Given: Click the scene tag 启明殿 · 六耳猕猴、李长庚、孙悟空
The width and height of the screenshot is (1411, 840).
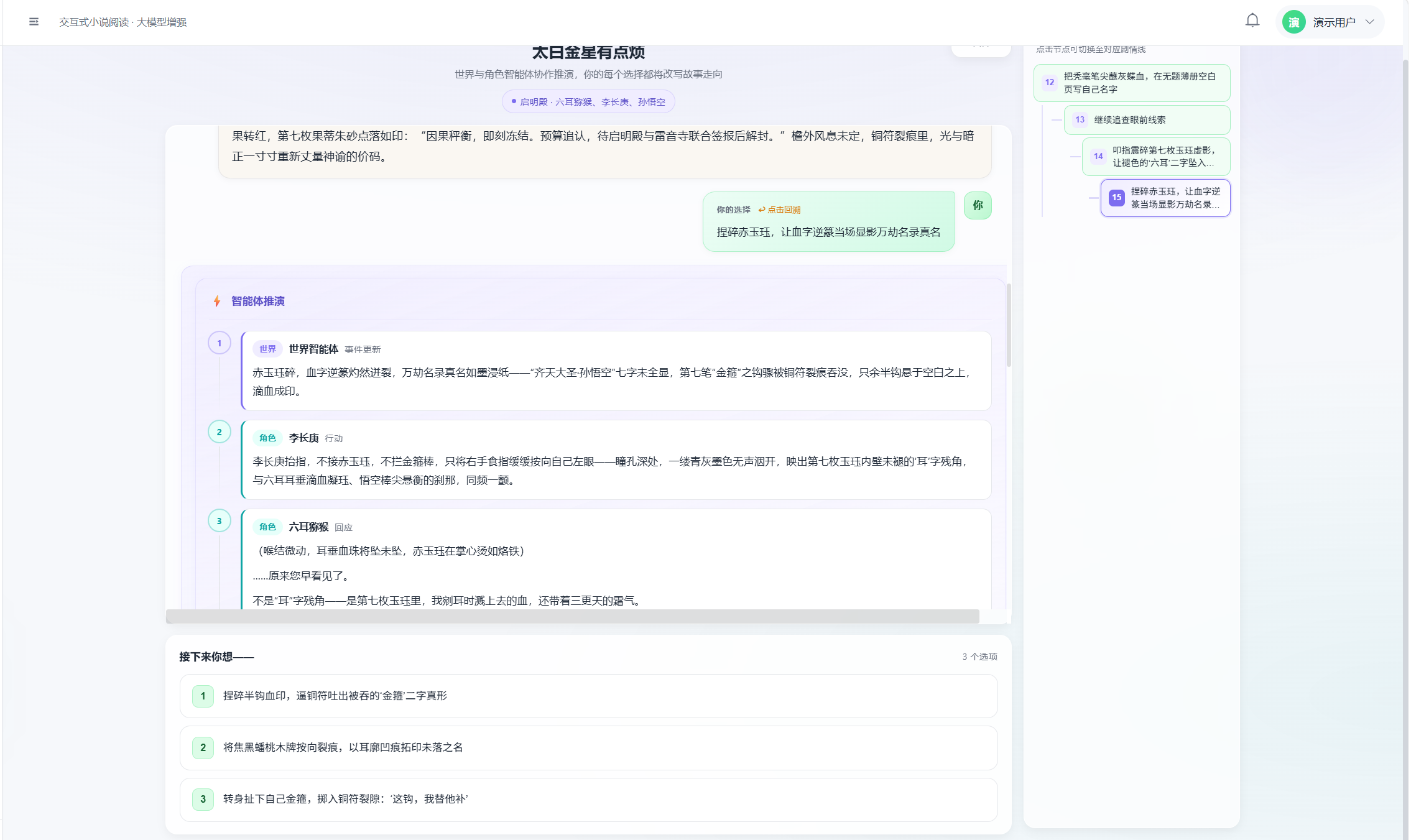Looking at the screenshot, I should click(588, 102).
